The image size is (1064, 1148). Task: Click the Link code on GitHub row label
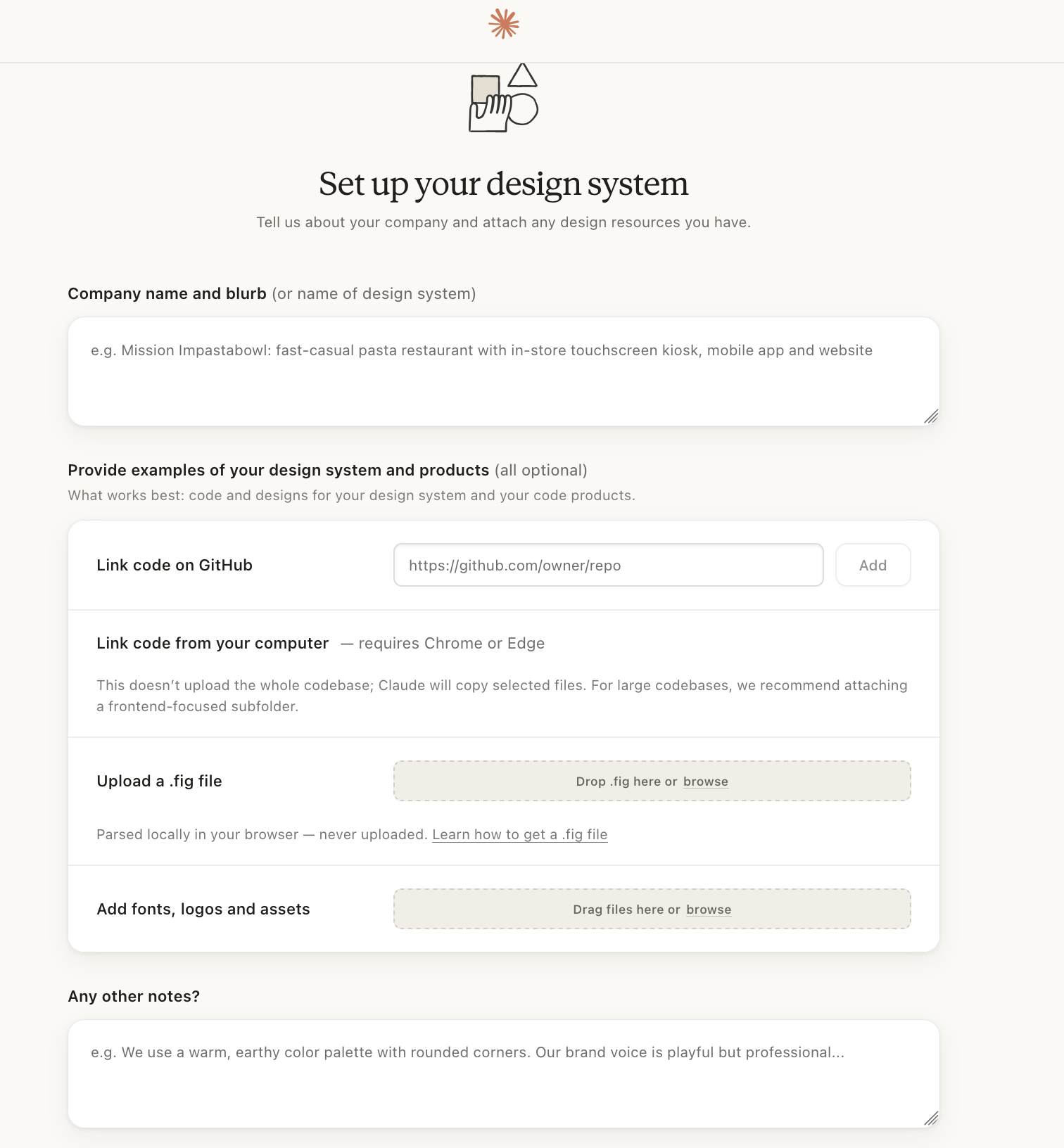(x=174, y=565)
